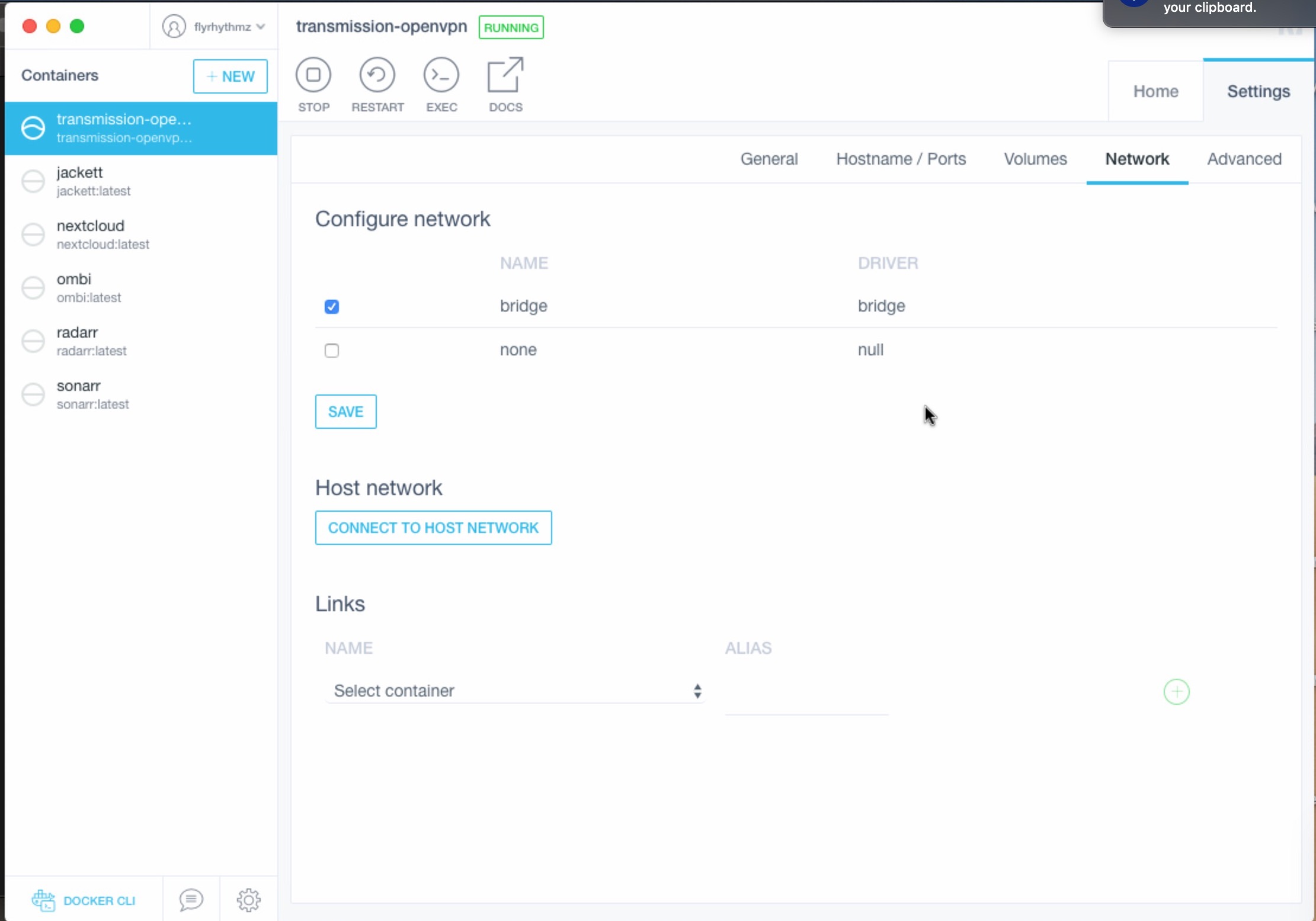This screenshot has height=921, width=1316.
Task: Expand the Select container dropdown
Action: [x=515, y=691]
